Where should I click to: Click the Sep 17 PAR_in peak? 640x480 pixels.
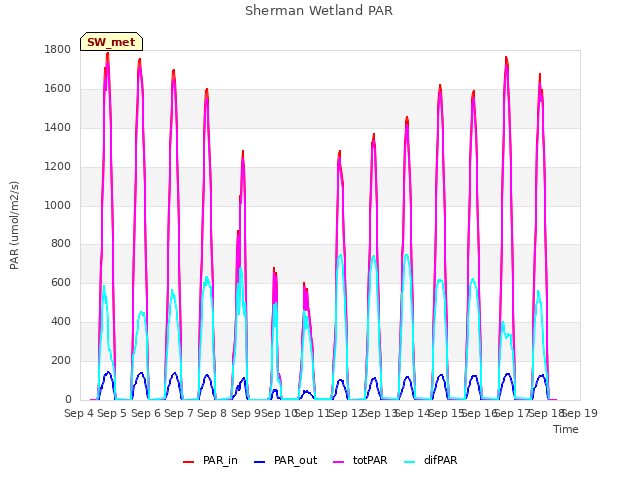pyautogui.click(x=506, y=58)
